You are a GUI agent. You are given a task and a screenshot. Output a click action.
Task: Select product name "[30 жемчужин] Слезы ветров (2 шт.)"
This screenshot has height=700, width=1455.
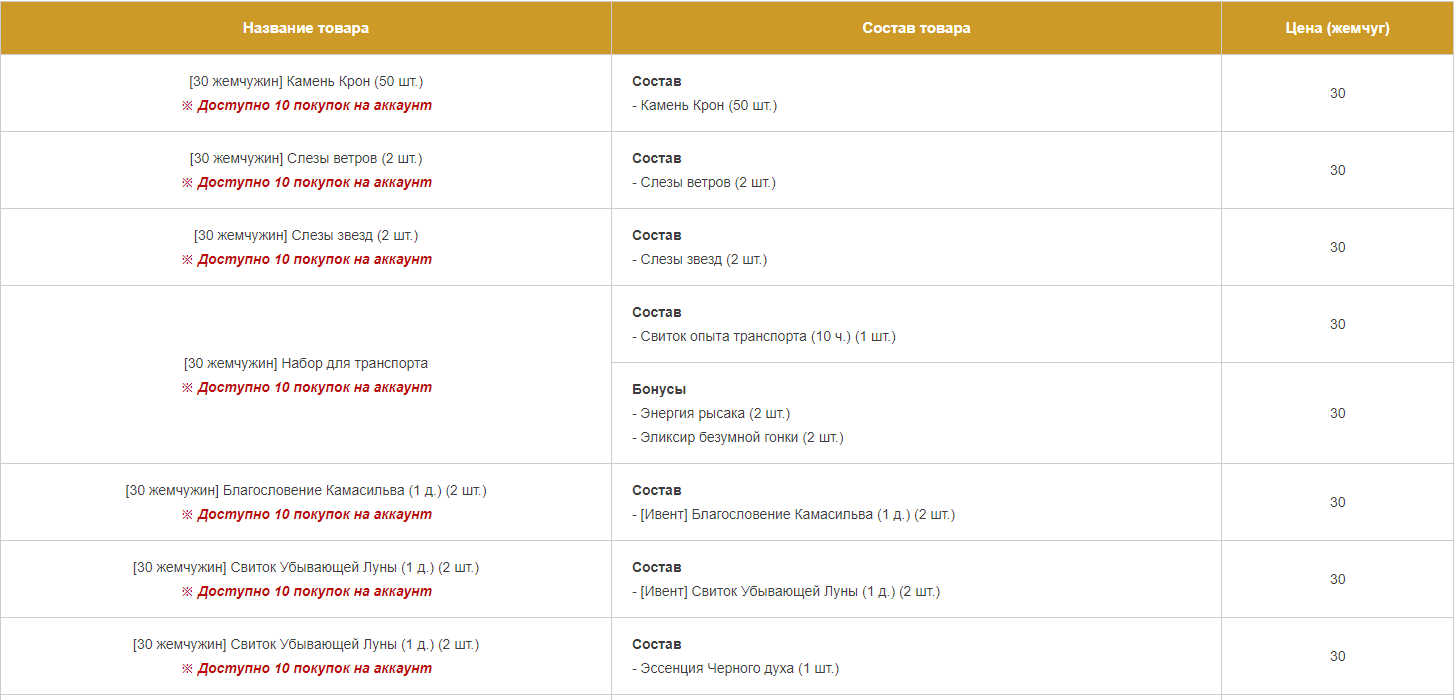(x=306, y=158)
